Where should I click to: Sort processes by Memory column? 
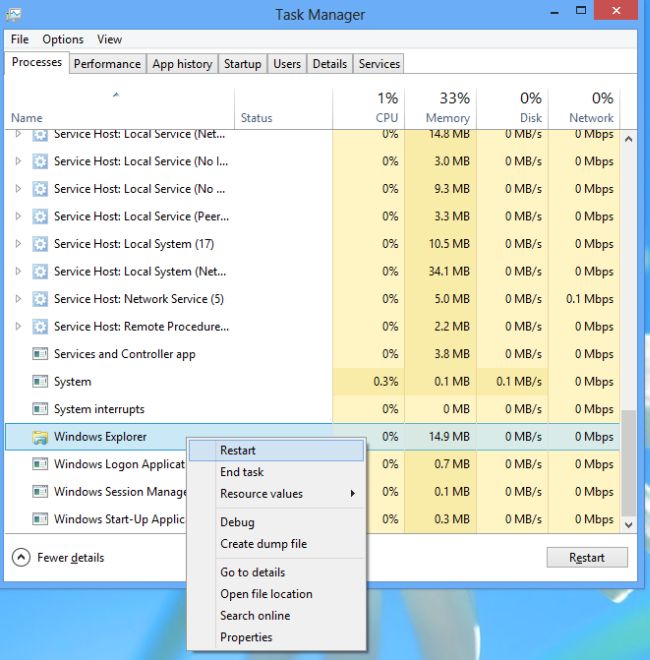[x=440, y=109]
